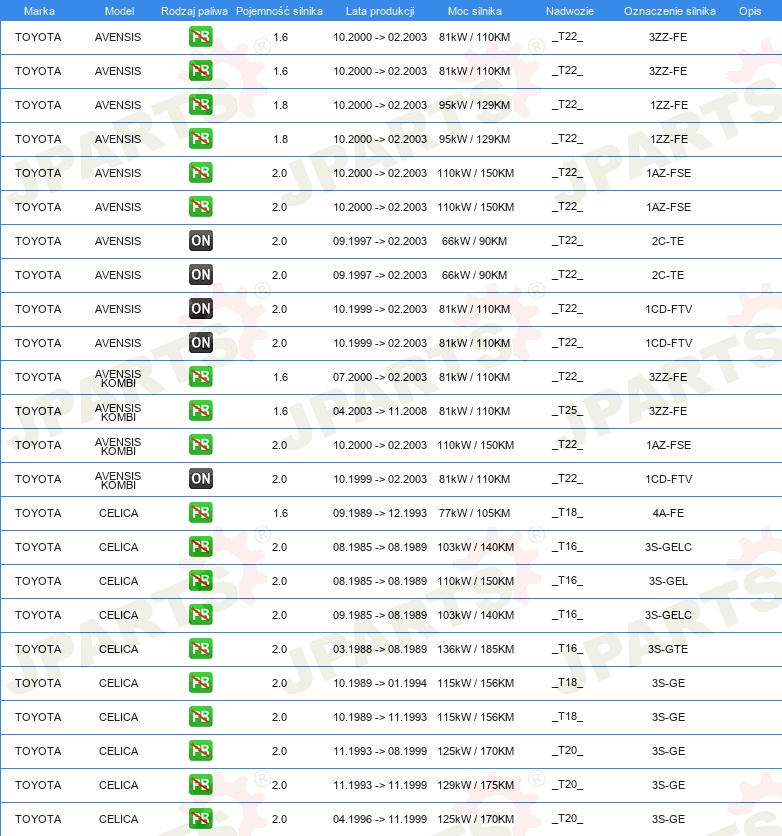Click the PB icon in the Celica 10.1989 -> 01.1994 row

200,683
